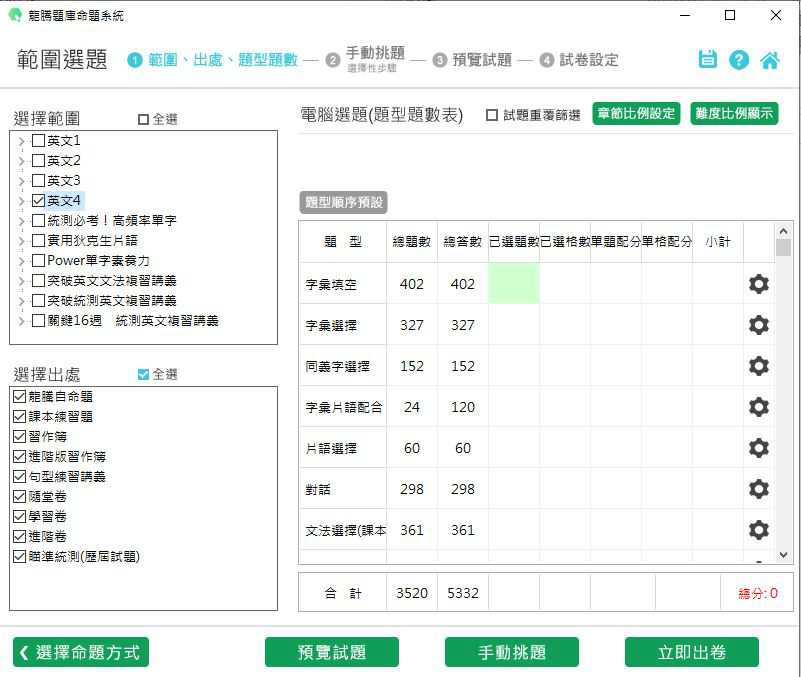This screenshot has width=801, height=677.
Task: Toggle 全選 checkbox for 選擇出處
Action: coord(144,375)
